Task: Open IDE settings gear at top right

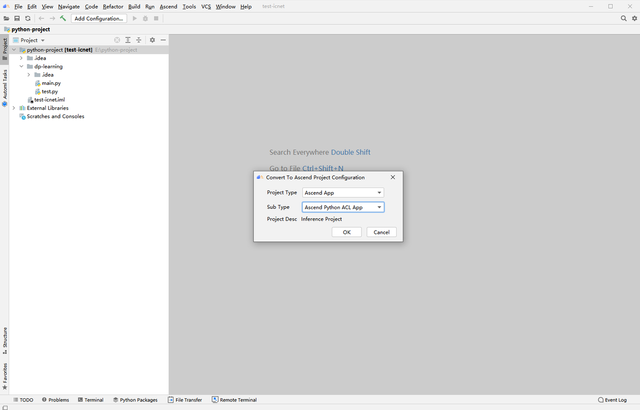Action: coord(634,18)
